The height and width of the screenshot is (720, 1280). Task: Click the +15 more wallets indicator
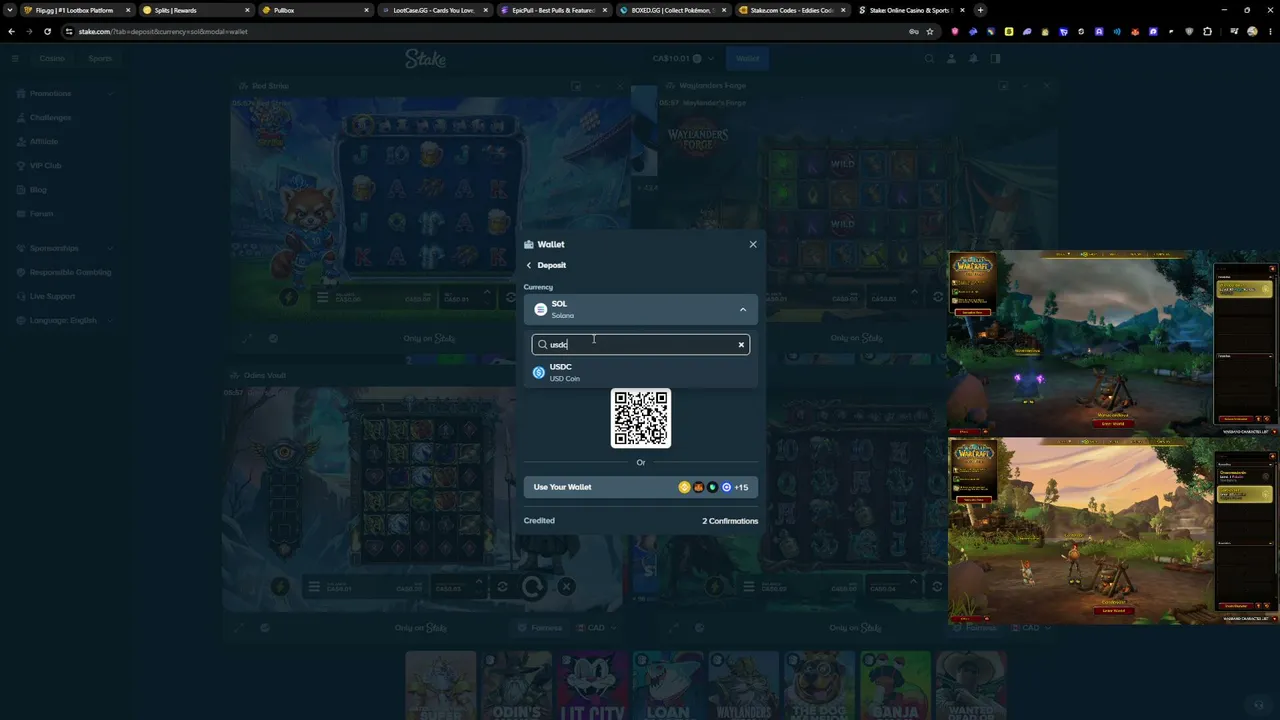click(x=741, y=487)
